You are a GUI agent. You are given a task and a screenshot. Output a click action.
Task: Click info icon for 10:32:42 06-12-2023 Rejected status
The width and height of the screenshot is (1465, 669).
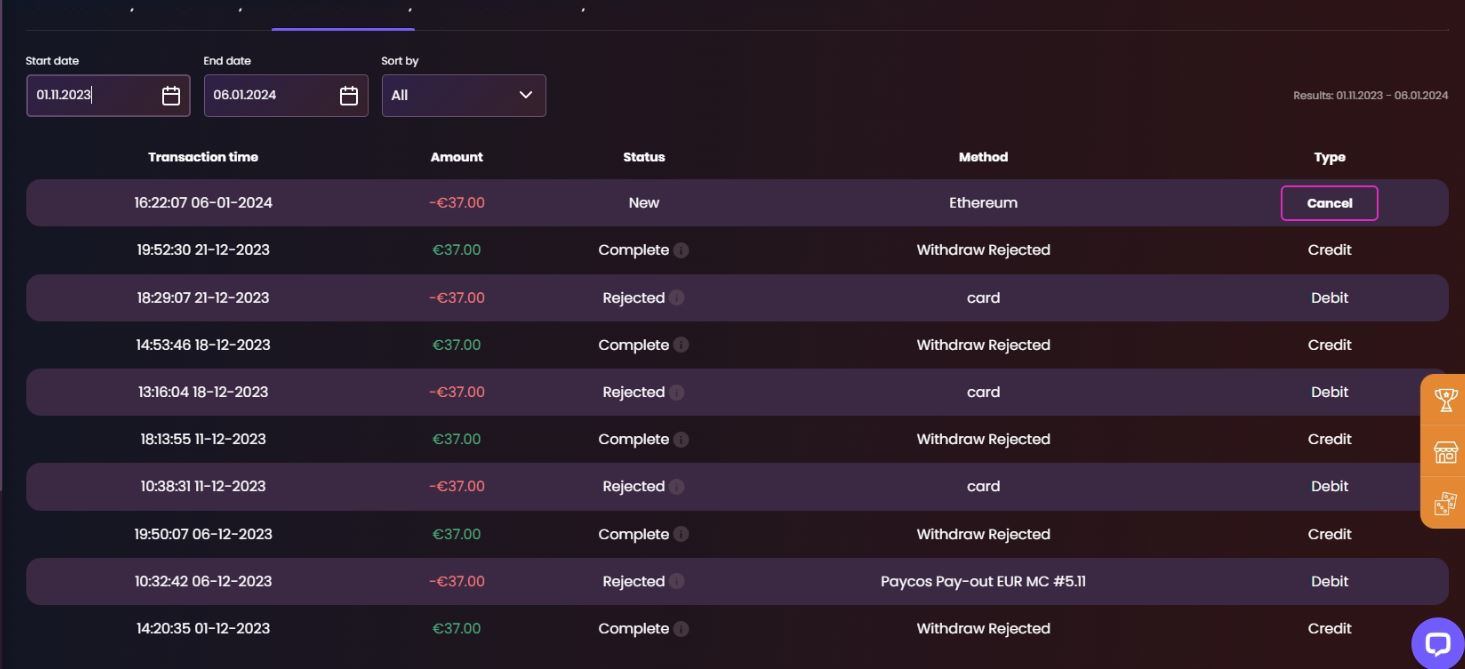tap(677, 581)
